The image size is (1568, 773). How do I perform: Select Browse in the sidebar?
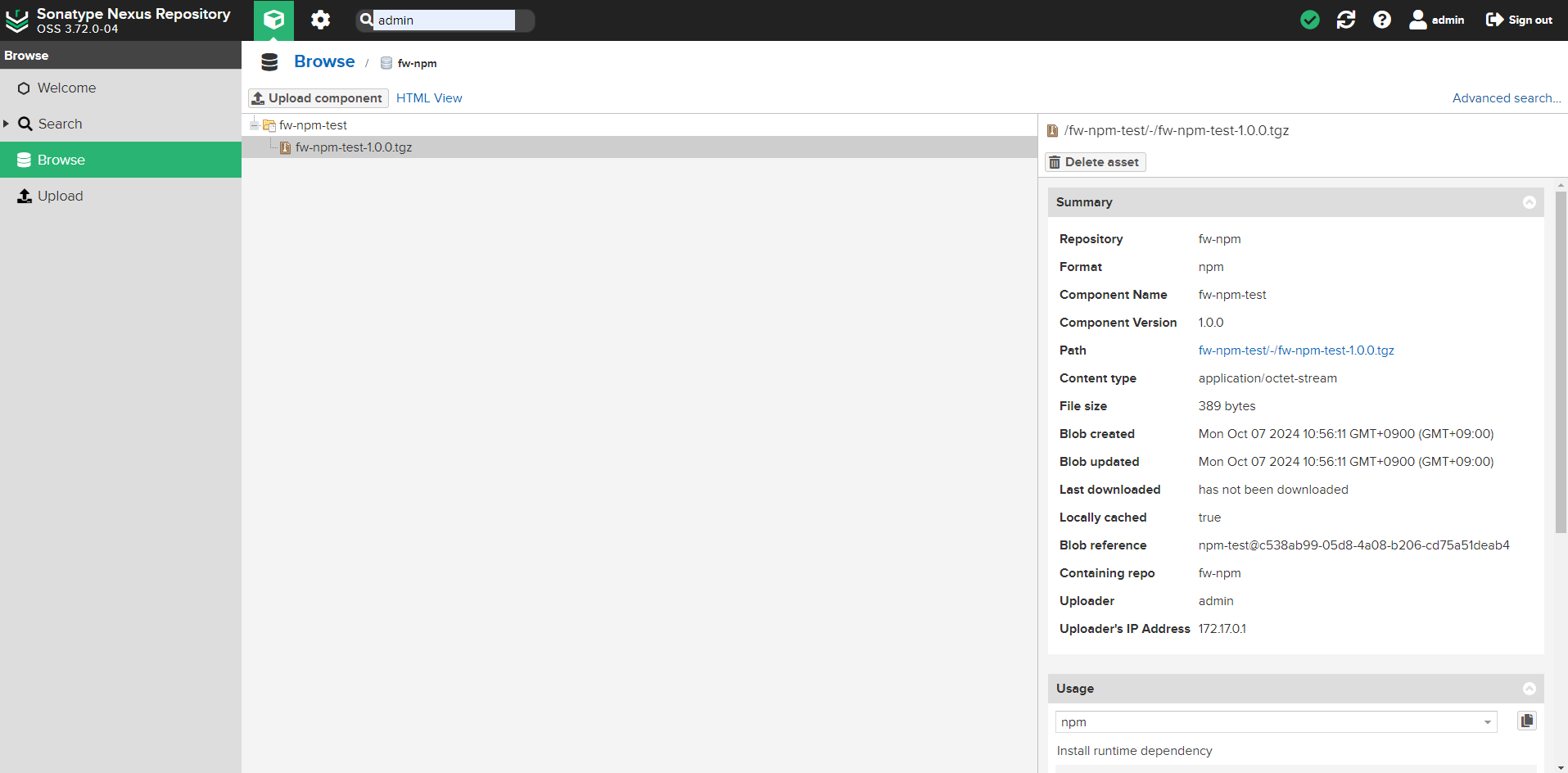point(120,160)
